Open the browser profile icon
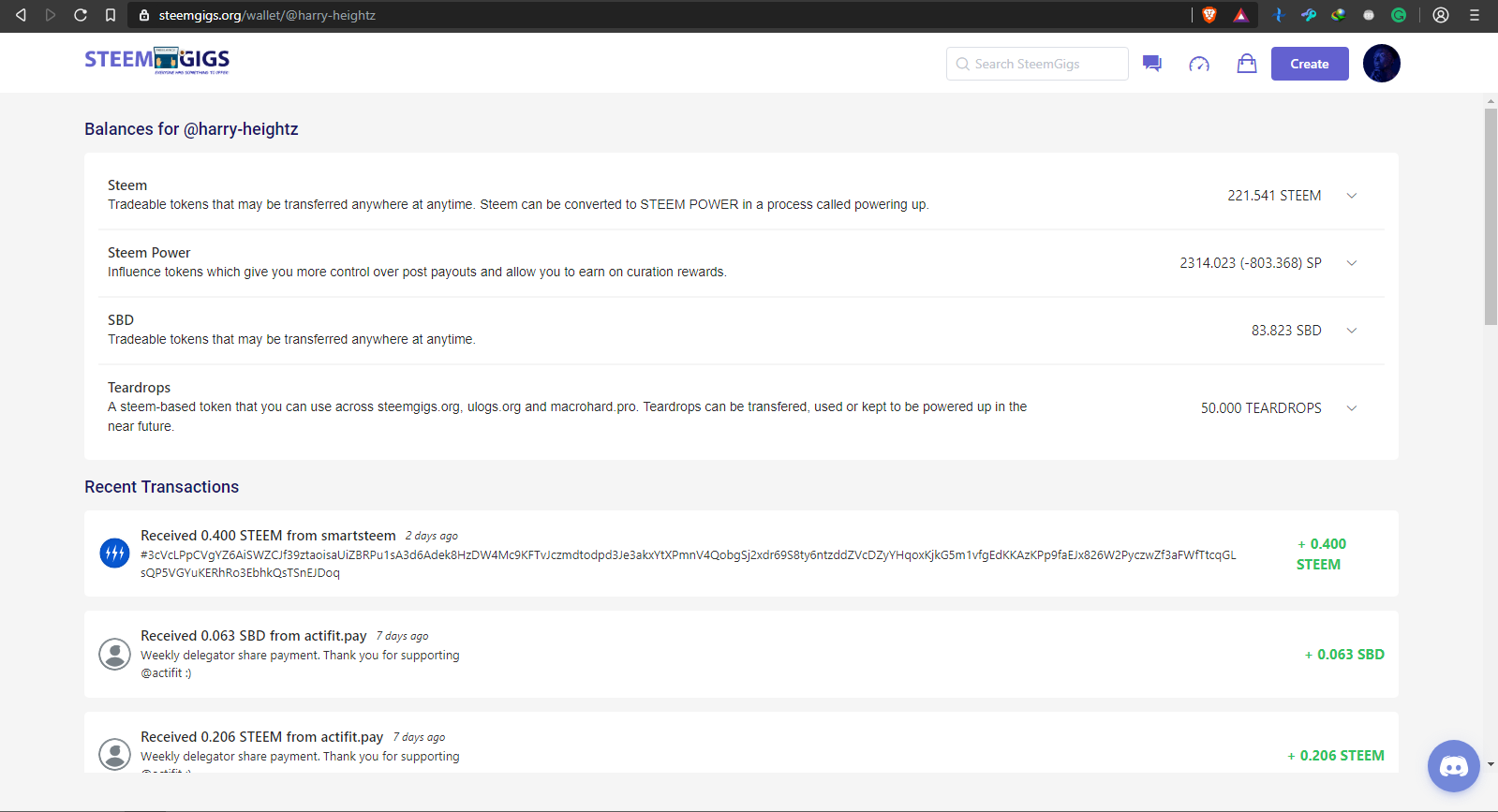The image size is (1498, 812). tap(1441, 15)
